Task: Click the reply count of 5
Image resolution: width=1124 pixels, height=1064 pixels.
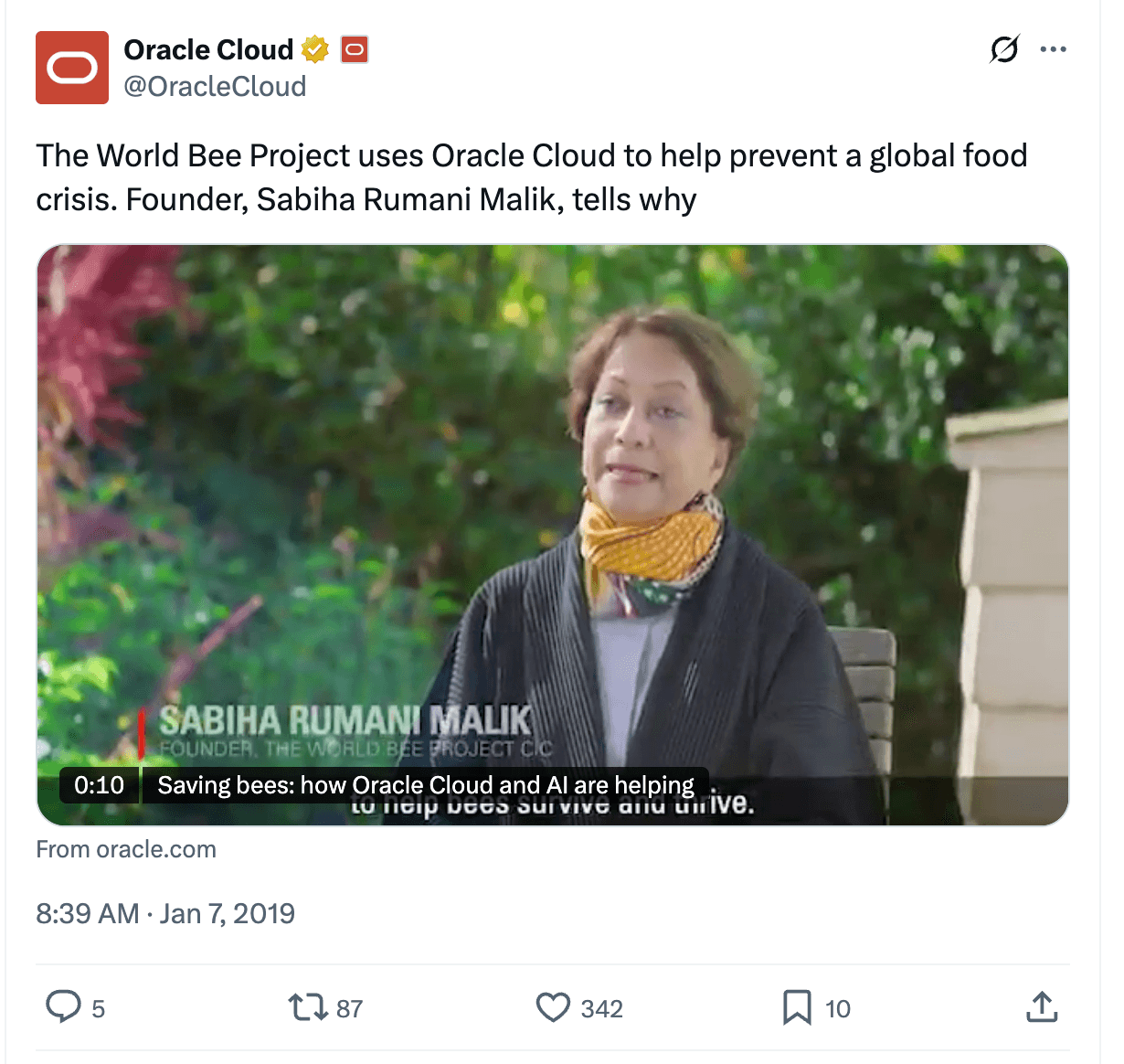Action: click(x=99, y=1009)
